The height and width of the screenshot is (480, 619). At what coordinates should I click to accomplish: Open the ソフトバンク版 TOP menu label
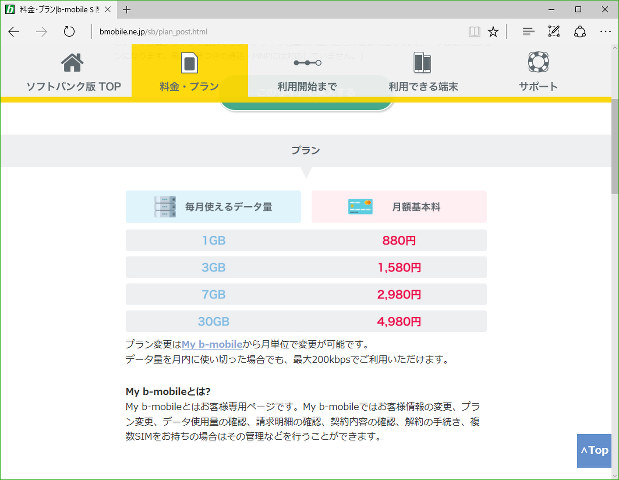point(73,86)
